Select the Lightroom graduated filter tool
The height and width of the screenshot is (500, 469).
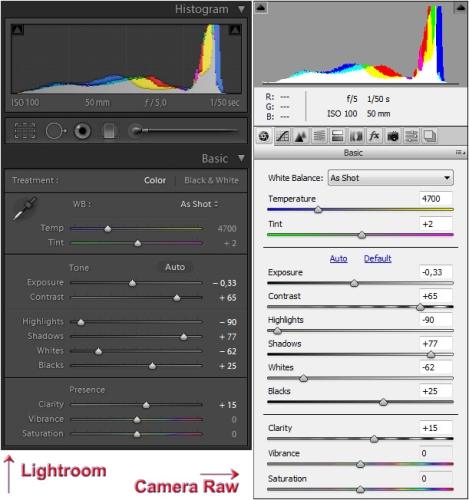click(x=109, y=131)
